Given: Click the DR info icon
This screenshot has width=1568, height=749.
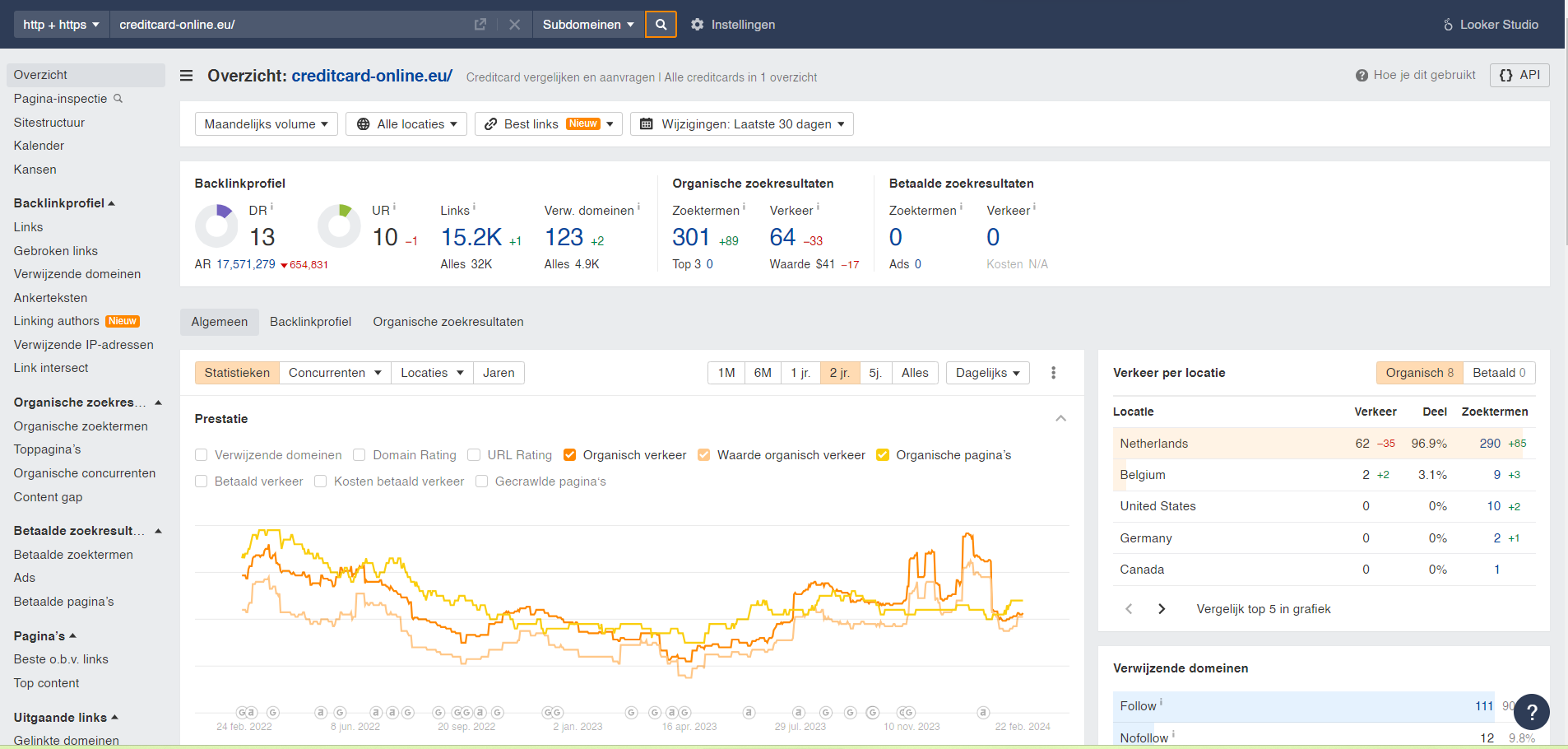Looking at the screenshot, I should (x=271, y=207).
